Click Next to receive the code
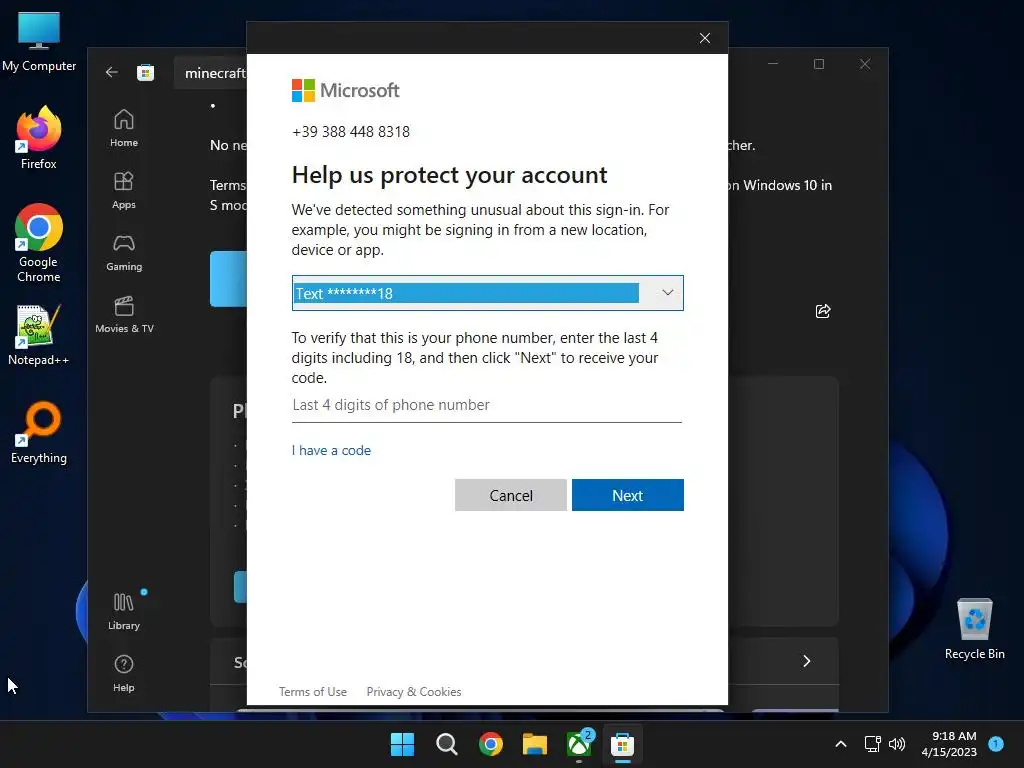 click(x=628, y=495)
